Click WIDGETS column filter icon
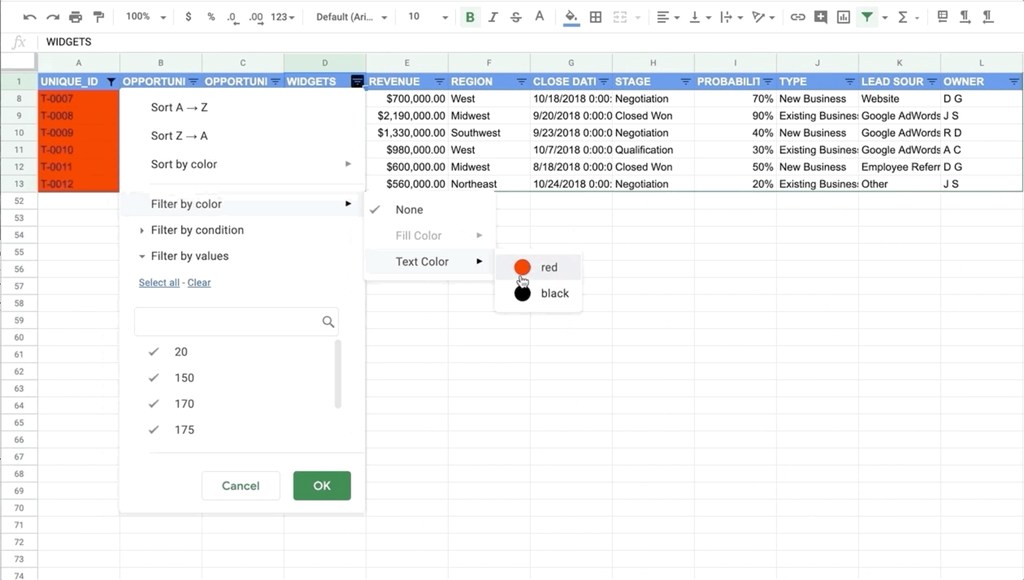The width and height of the screenshot is (1024, 580). coord(357,82)
